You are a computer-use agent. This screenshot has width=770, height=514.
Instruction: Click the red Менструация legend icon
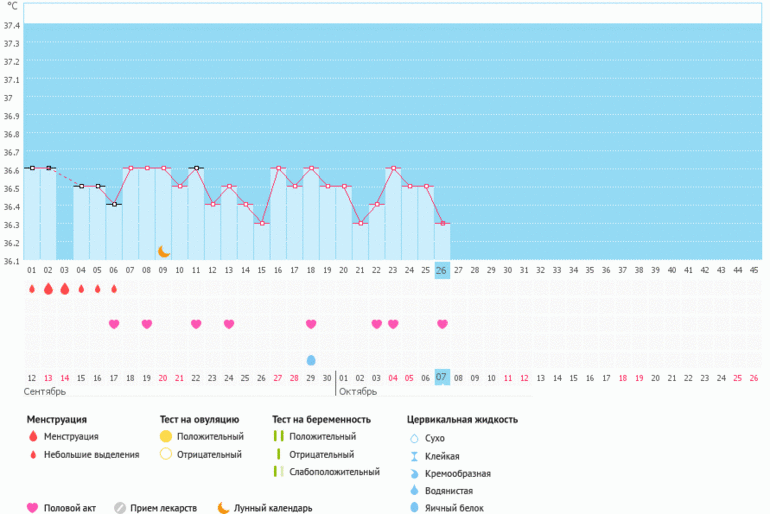tap(33, 438)
